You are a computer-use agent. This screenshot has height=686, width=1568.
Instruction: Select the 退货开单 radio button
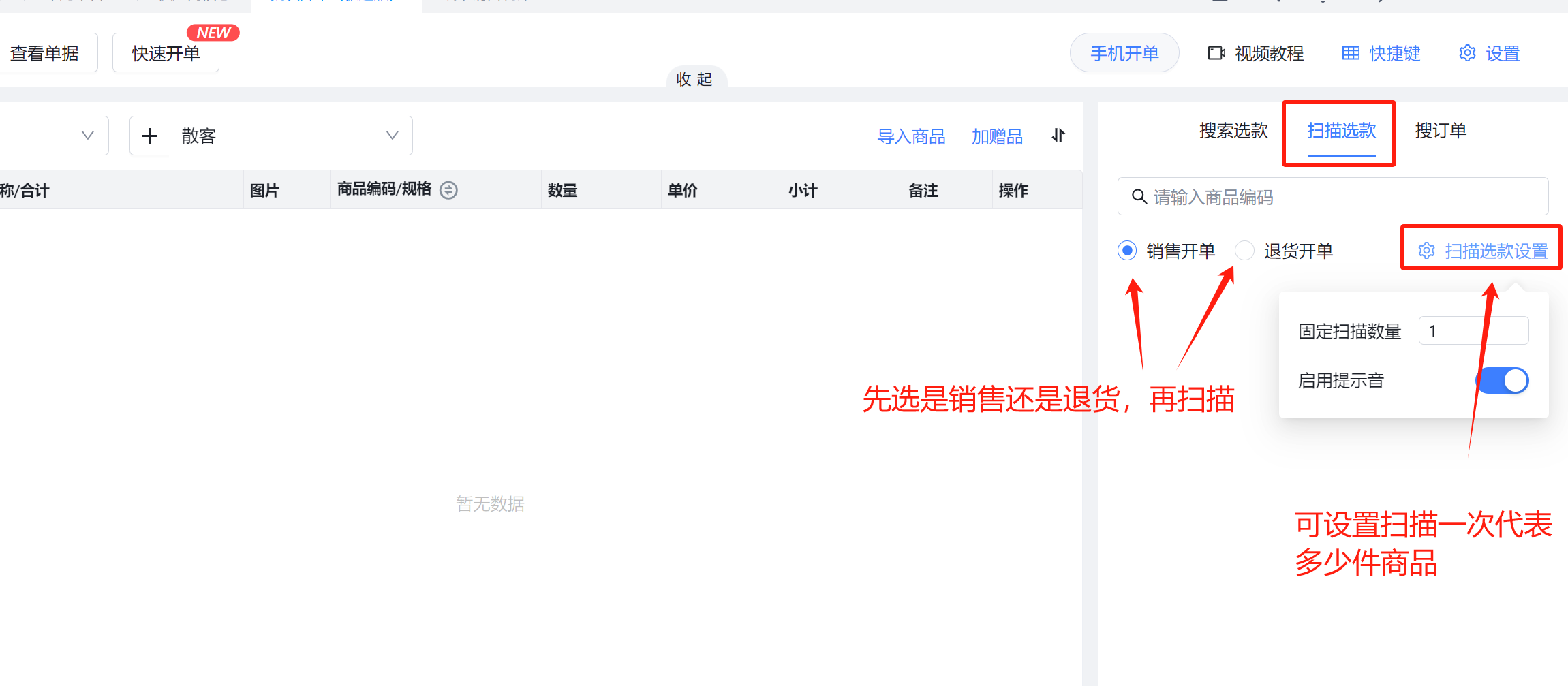(x=1244, y=251)
